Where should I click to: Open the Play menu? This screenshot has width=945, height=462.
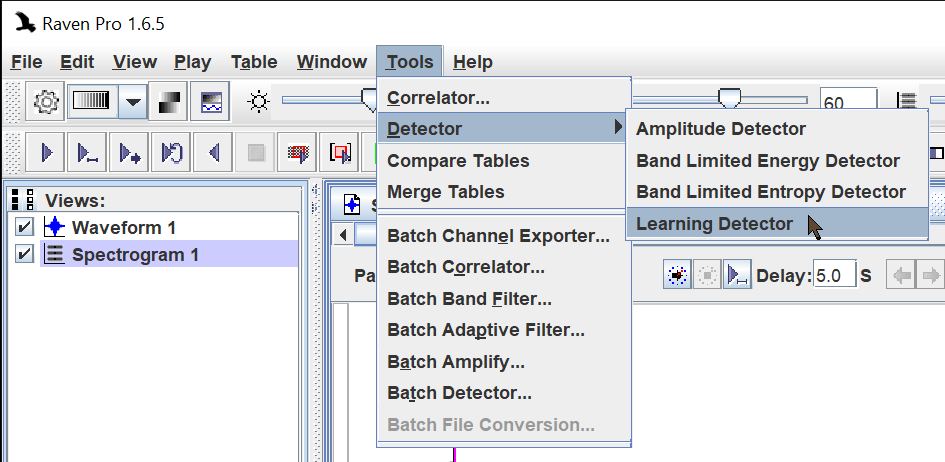(192, 61)
